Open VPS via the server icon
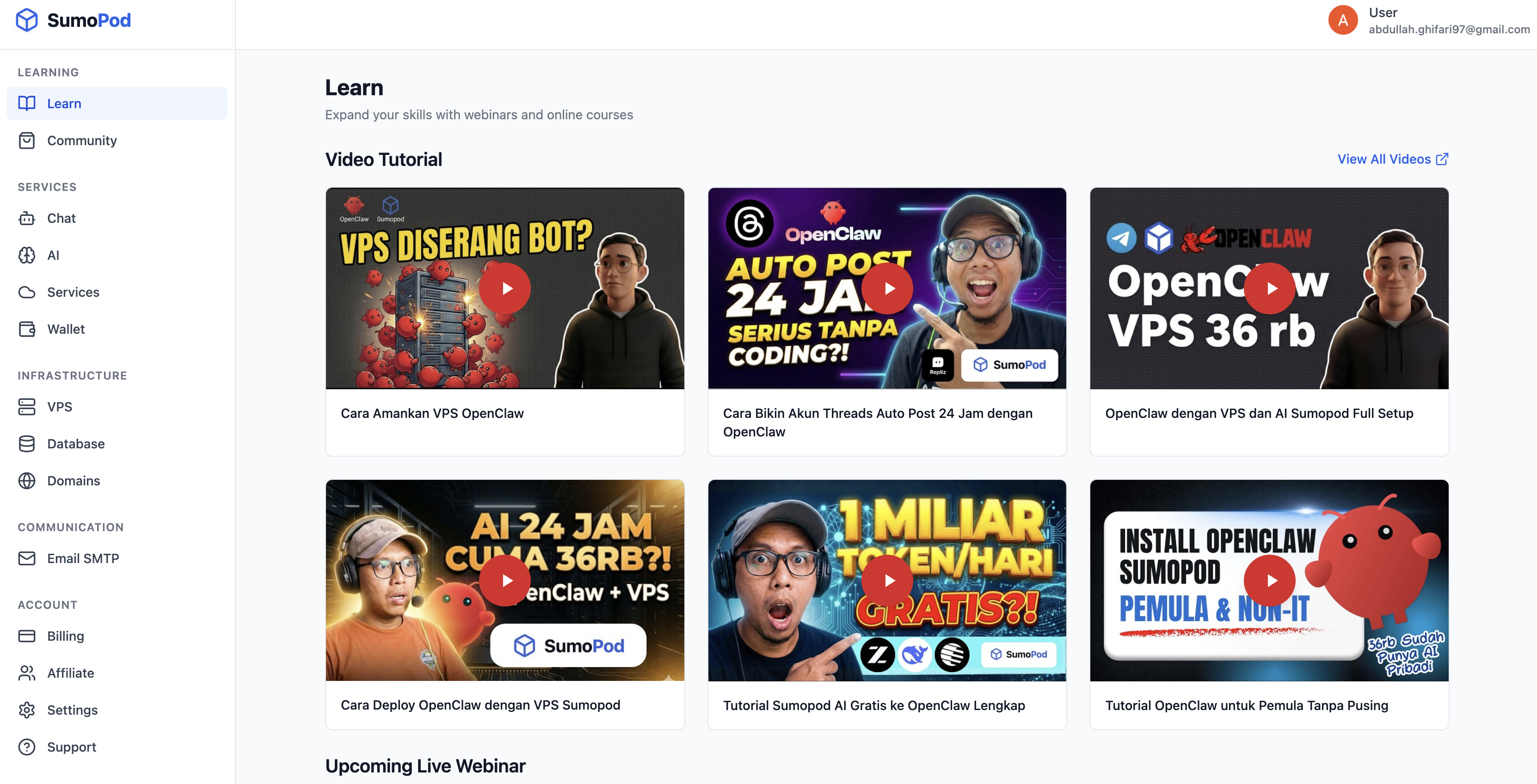 27,407
